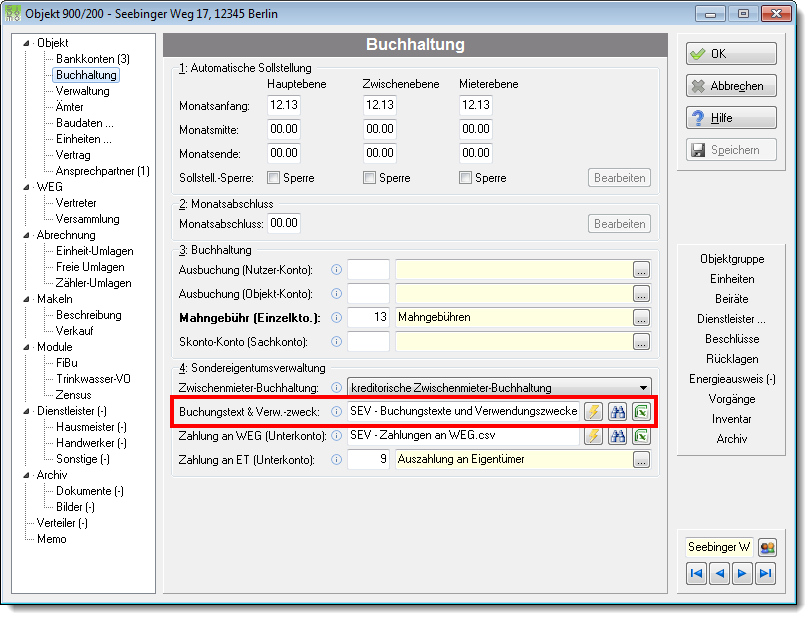
Task: Open Excel export icon beside Zahlung an WEG
Action: point(641,436)
